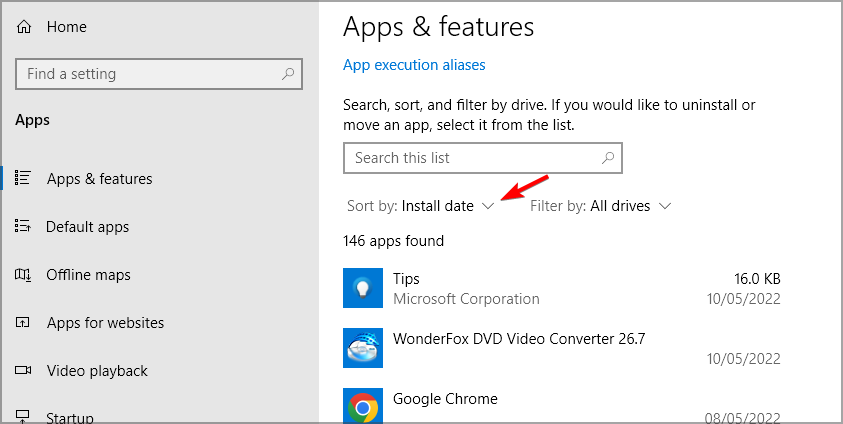Focus the Search this list field
Viewport: 843px width, 424px height.
[x=470, y=158]
